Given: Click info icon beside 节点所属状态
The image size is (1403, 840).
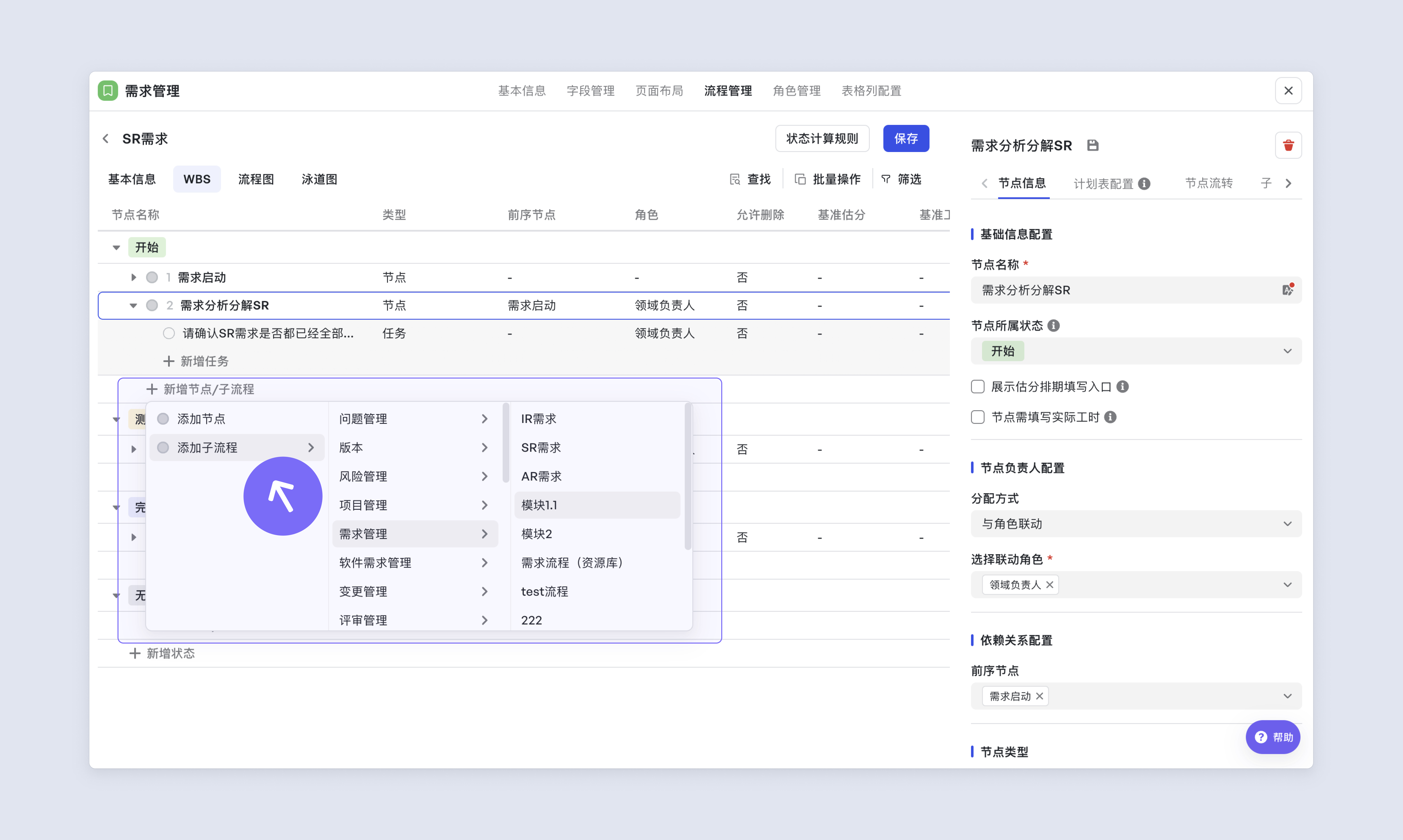Looking at the screenshot, I should 1054,325.
